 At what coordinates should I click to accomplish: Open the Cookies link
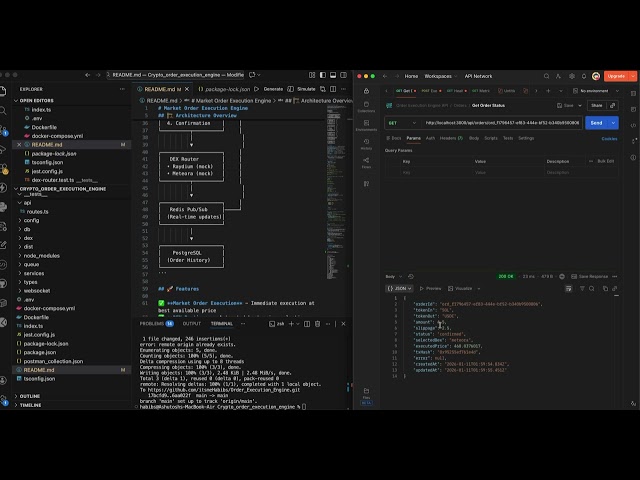[x=609, y=139]
